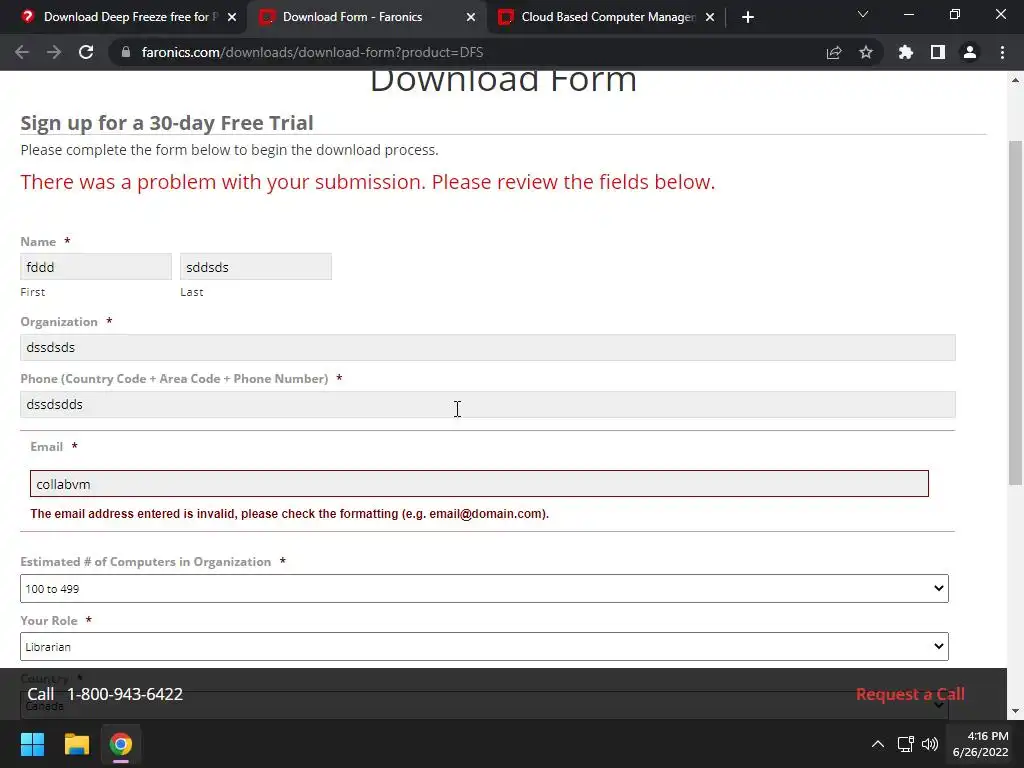
Task: Click the email invalid error message
Action: [289, 513]
